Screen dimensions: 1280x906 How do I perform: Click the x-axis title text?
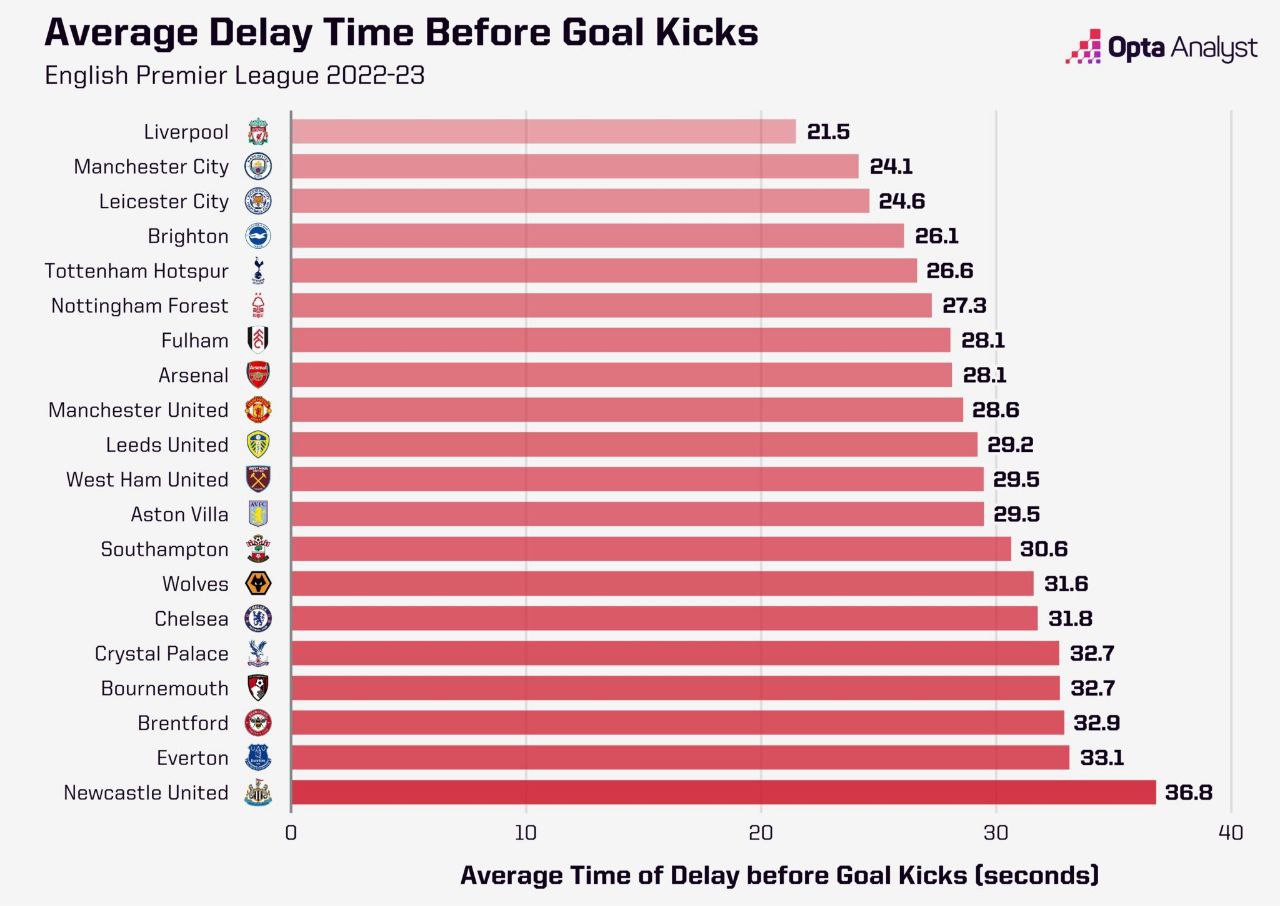click(779, 876)
